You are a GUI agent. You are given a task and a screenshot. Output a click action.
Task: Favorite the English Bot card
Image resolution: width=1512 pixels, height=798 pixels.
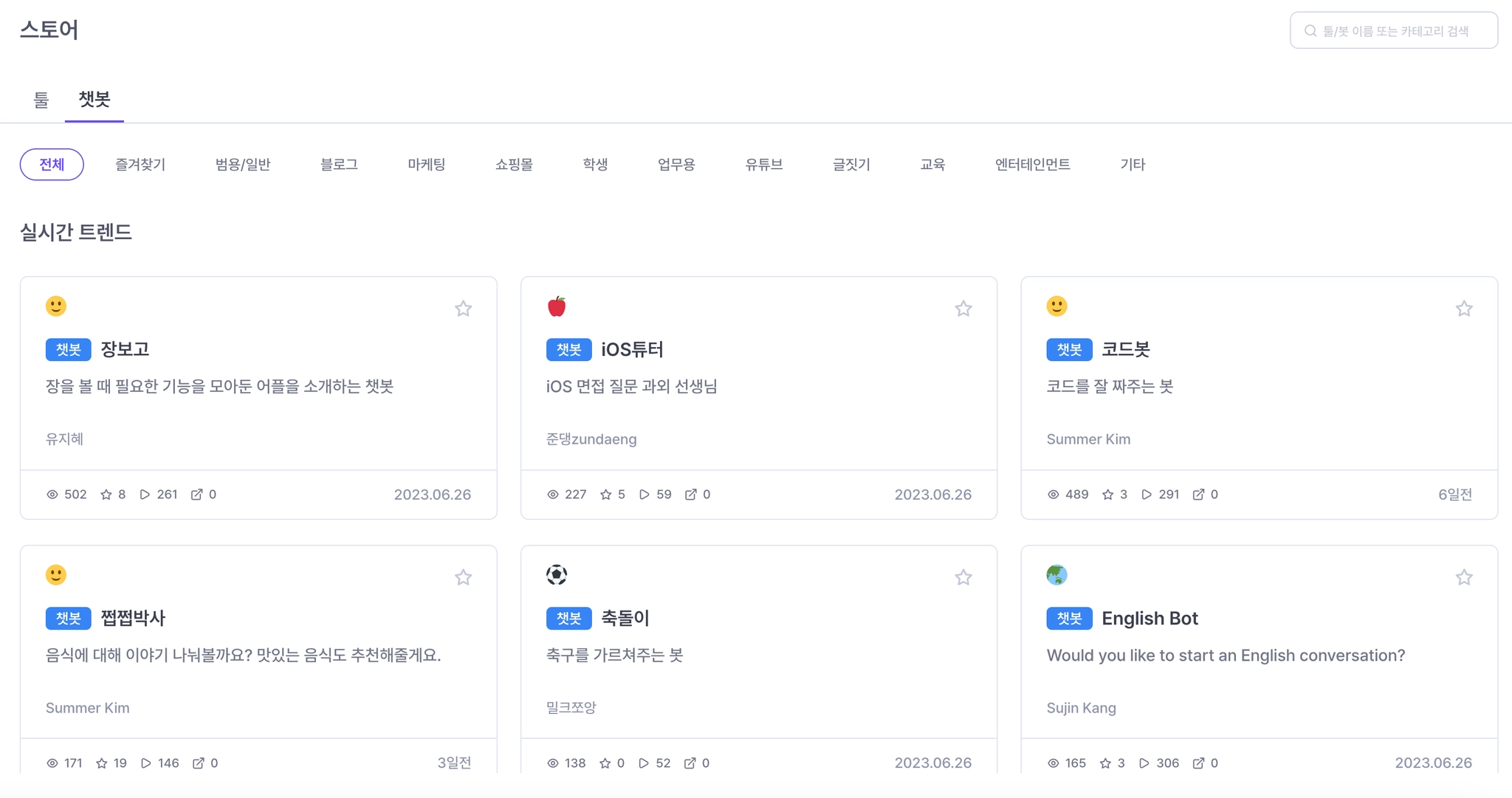(1463, 577)
